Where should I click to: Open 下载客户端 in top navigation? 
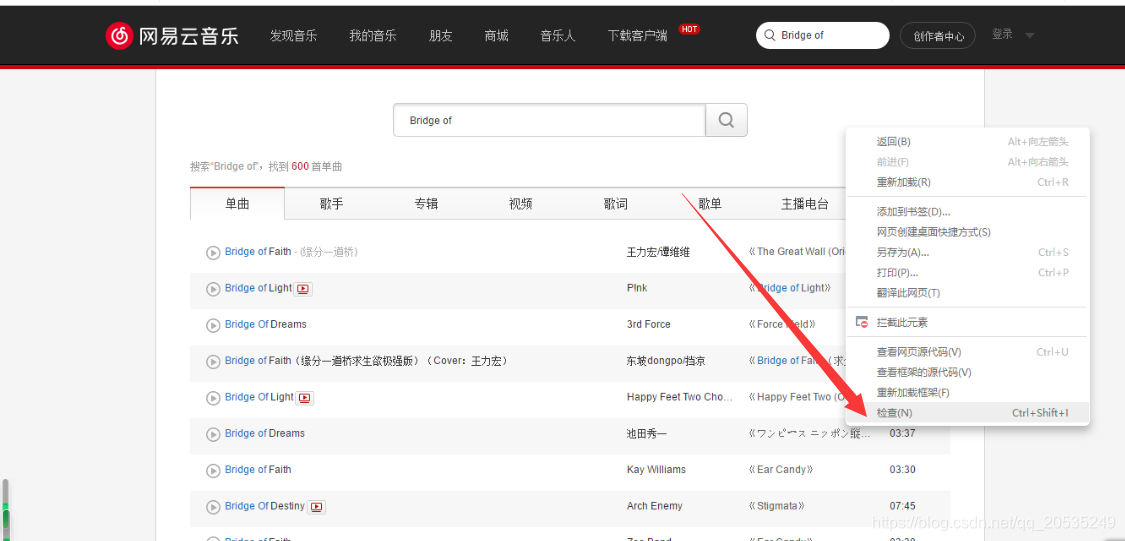637,36
